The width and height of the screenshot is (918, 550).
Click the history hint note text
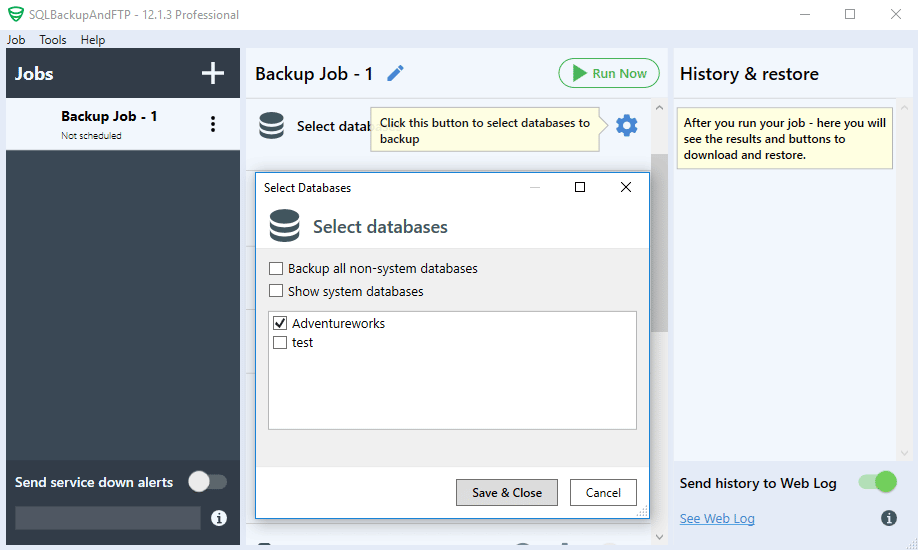click(x=785, y=138)
